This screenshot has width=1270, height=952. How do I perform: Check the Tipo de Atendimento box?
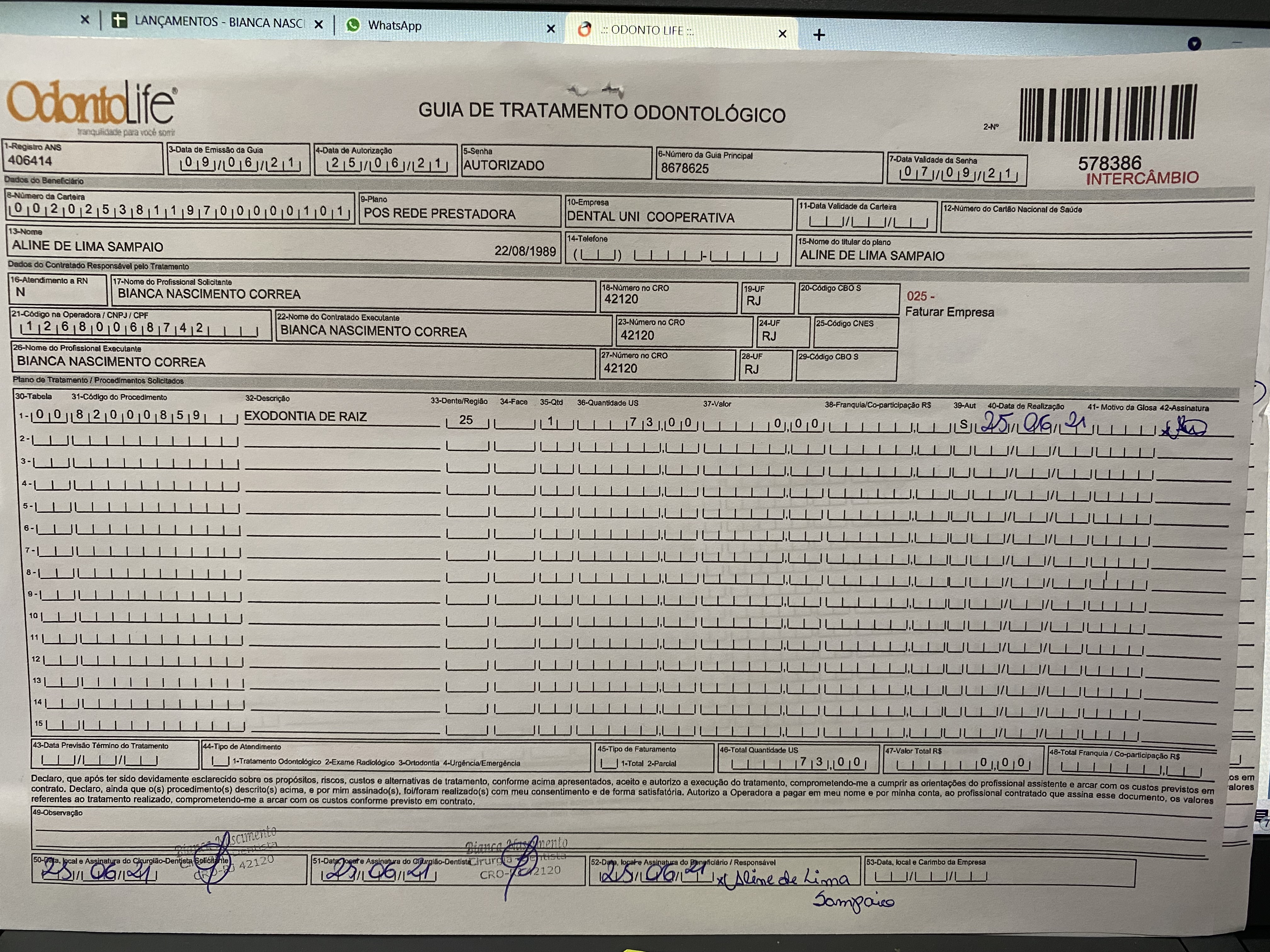tap(220, 761)
